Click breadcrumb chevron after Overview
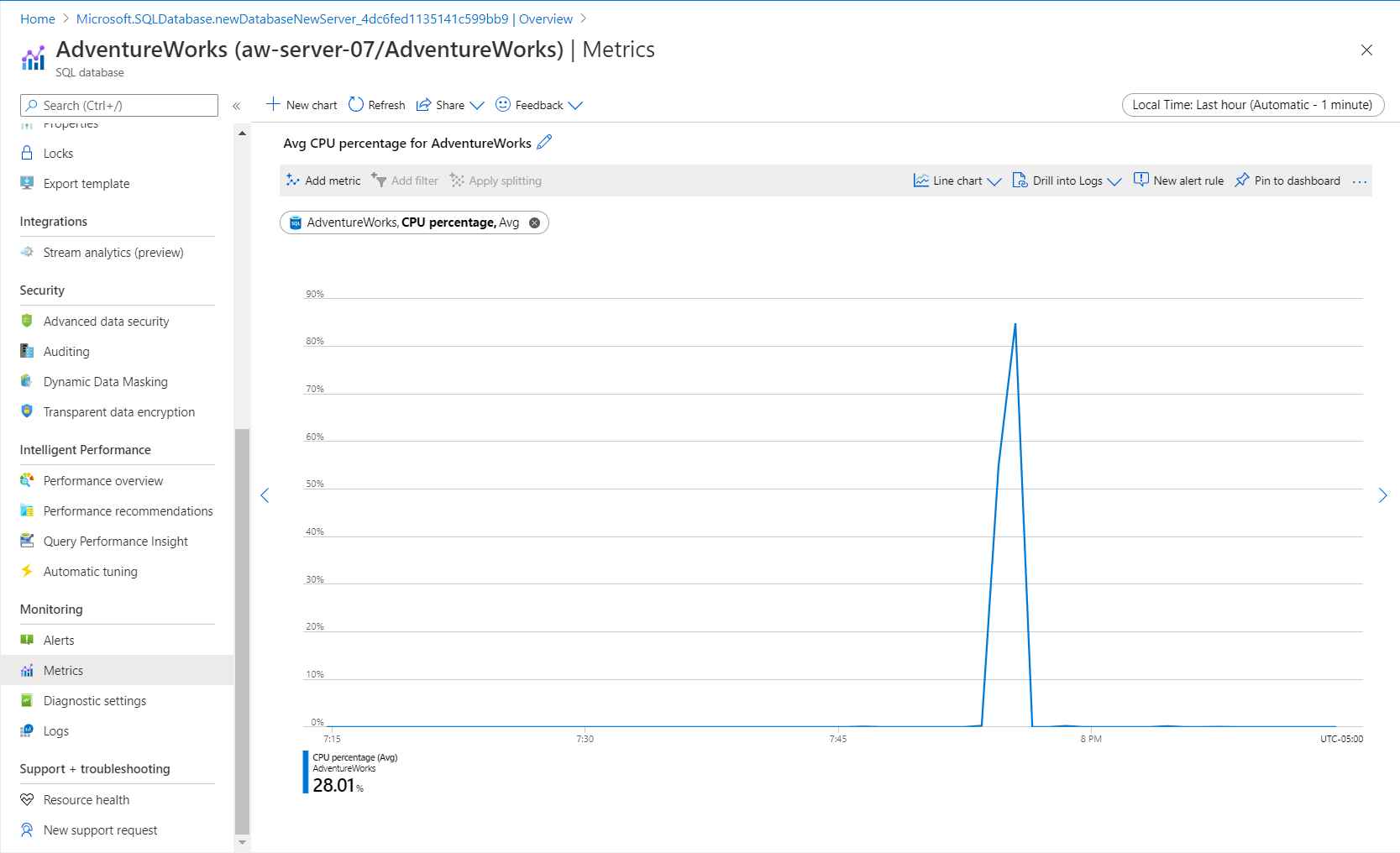 (x=583, y=18)
